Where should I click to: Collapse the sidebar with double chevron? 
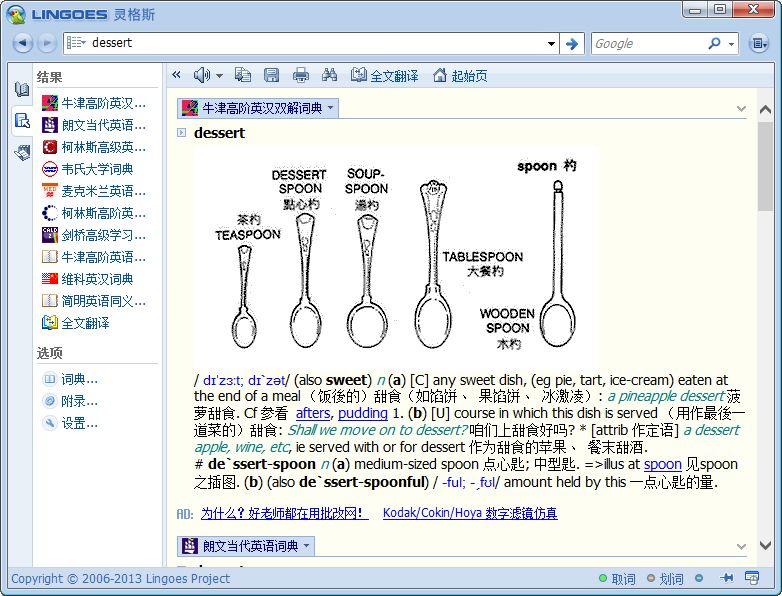pos(176,75)
